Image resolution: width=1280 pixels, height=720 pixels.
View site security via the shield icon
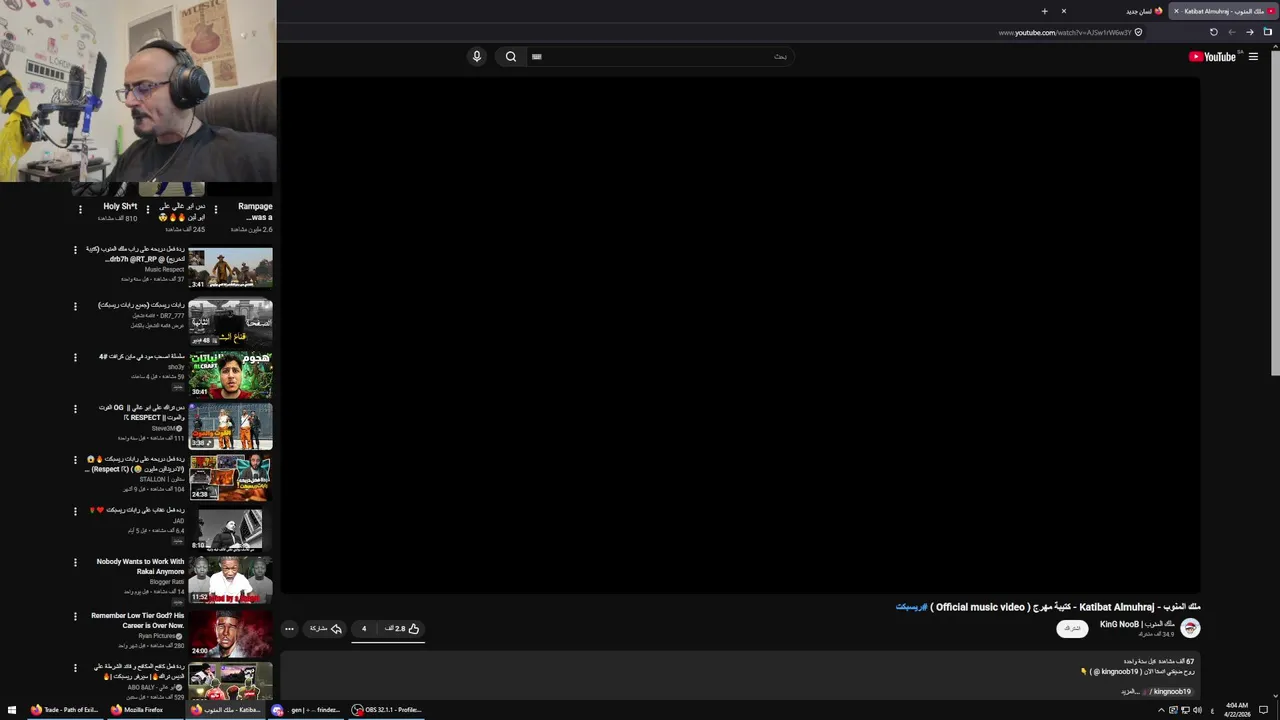click(x=1138, y=32)
